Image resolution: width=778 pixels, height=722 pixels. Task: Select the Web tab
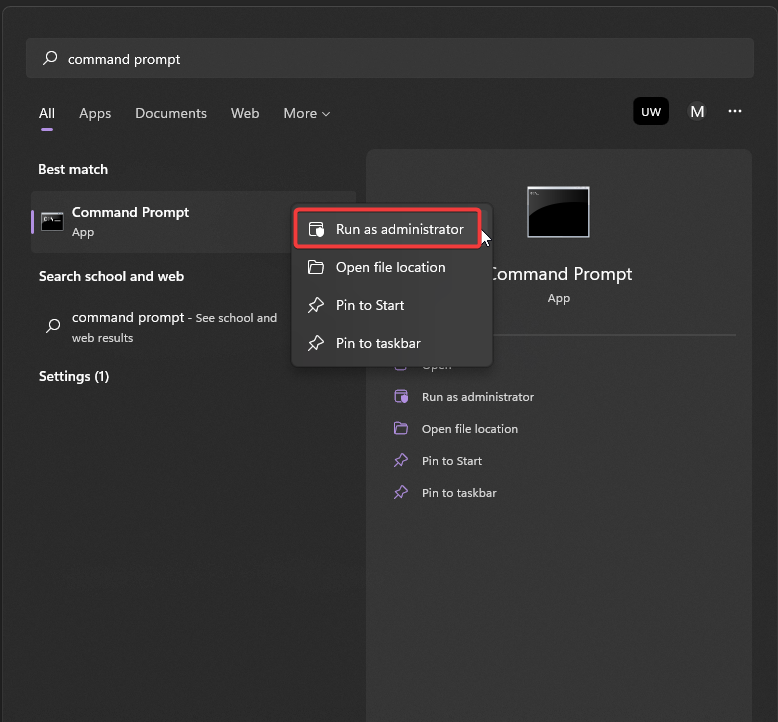245,113
